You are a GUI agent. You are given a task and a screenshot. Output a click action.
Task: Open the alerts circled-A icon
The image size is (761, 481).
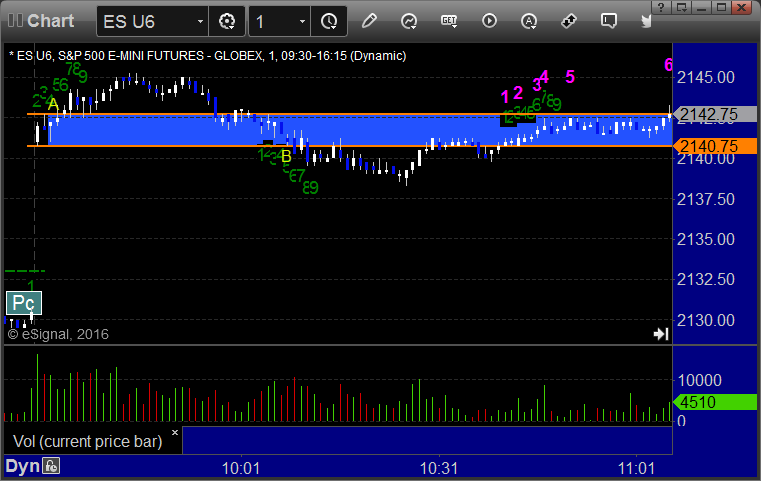(x=529, y=21)
